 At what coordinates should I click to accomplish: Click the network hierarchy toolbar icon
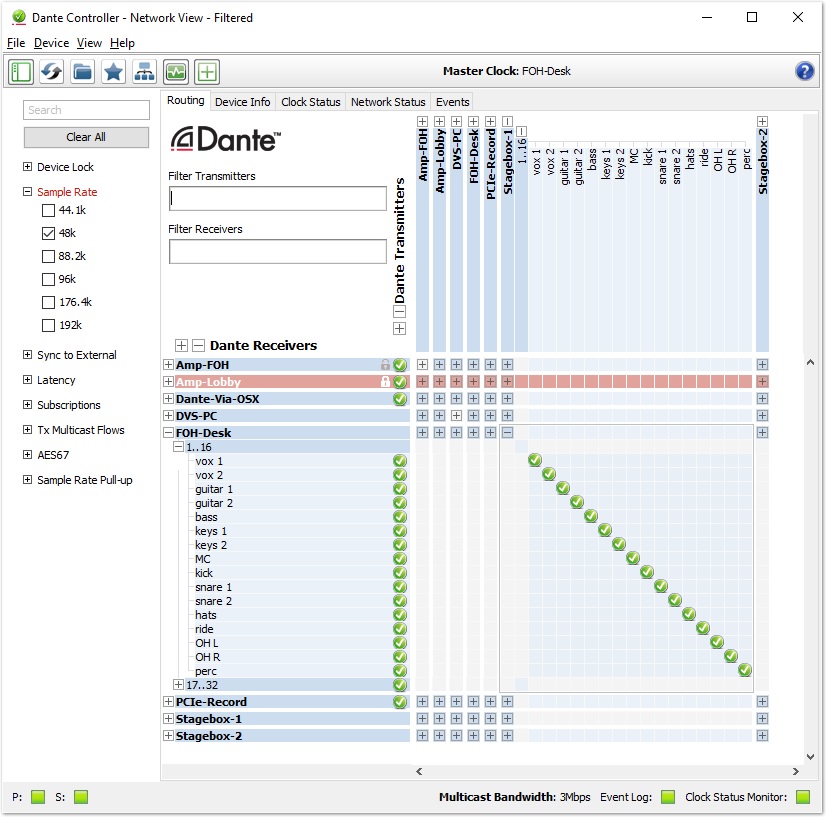click(145, 71)
